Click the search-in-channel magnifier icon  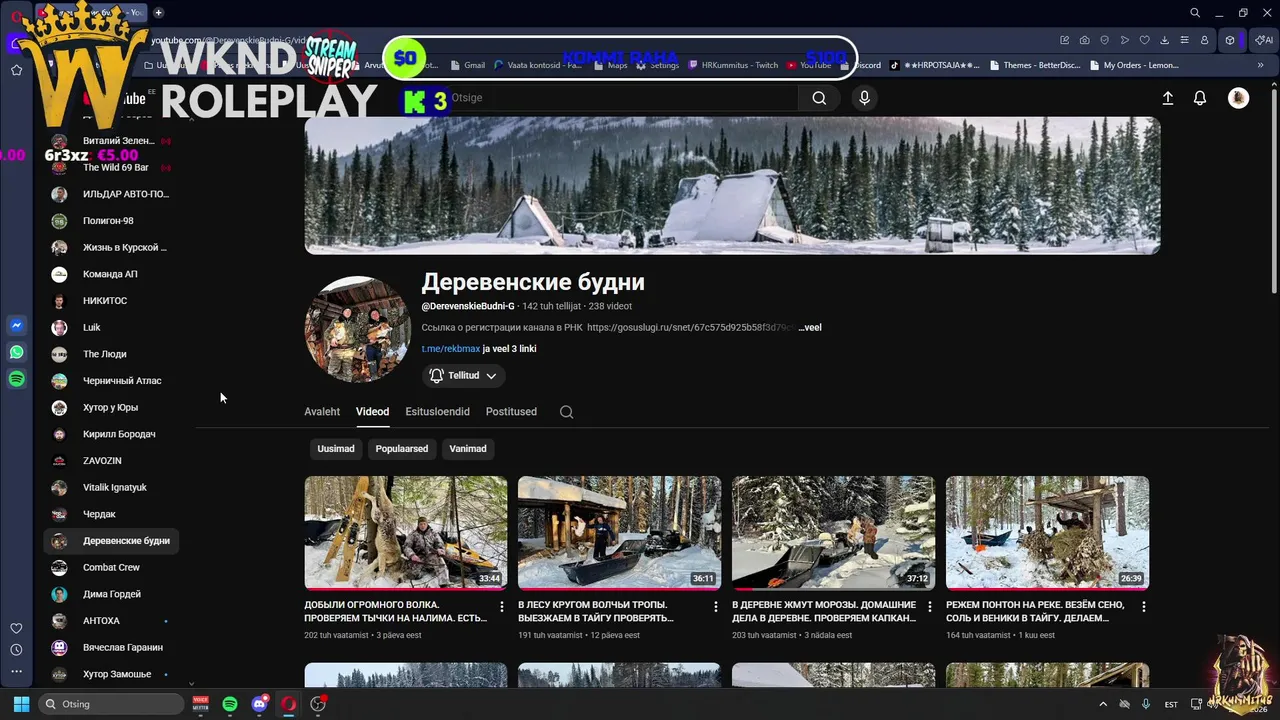566,412
